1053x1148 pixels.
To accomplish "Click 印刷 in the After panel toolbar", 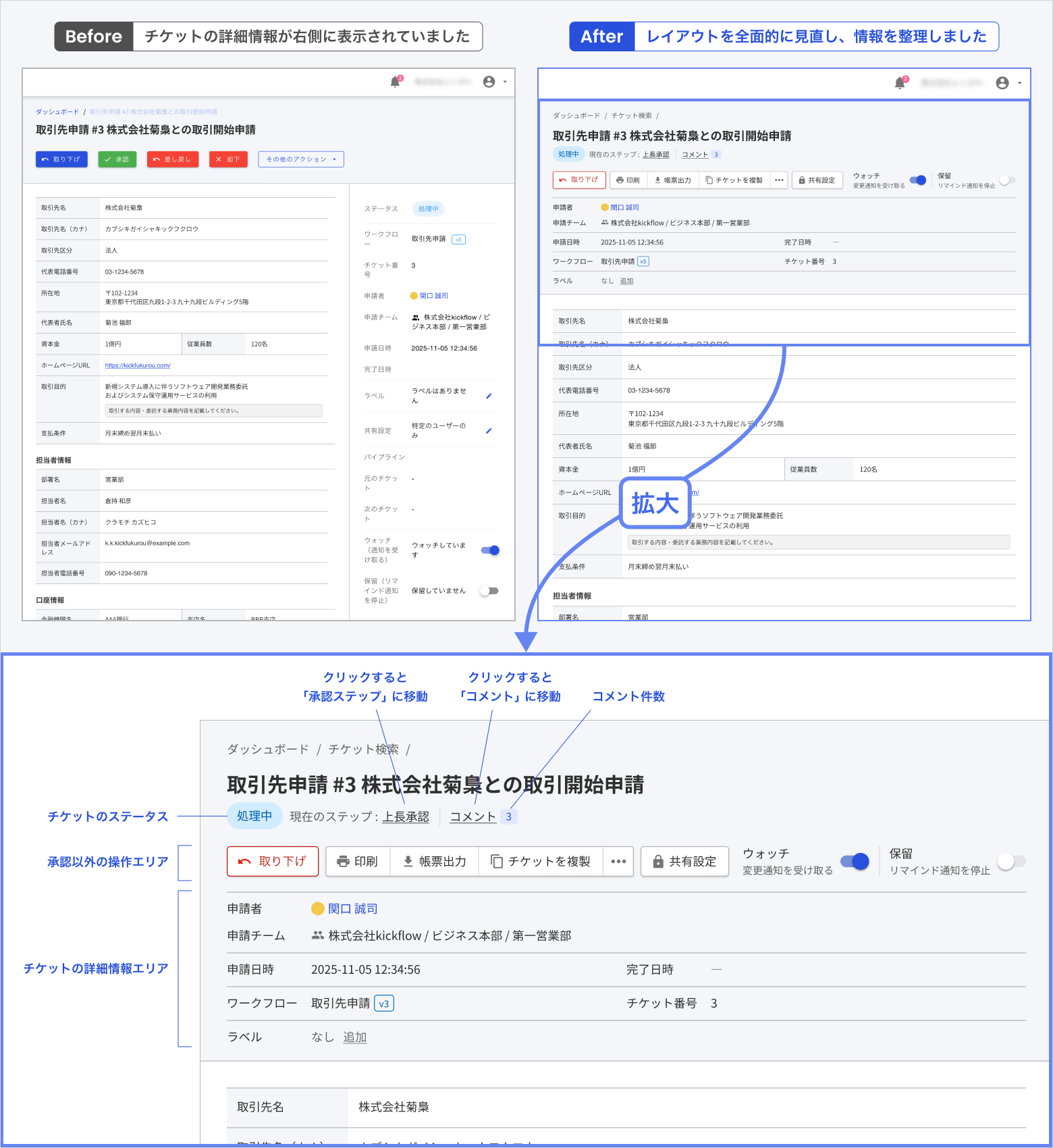I will 628,180.
